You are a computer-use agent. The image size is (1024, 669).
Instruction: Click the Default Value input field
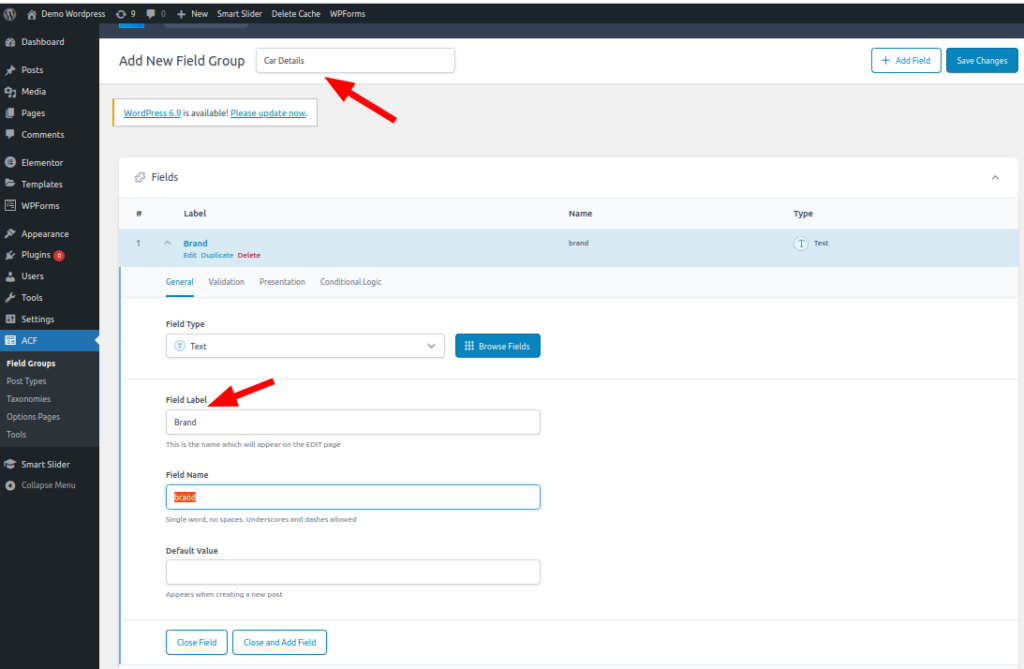click(353, 572)
